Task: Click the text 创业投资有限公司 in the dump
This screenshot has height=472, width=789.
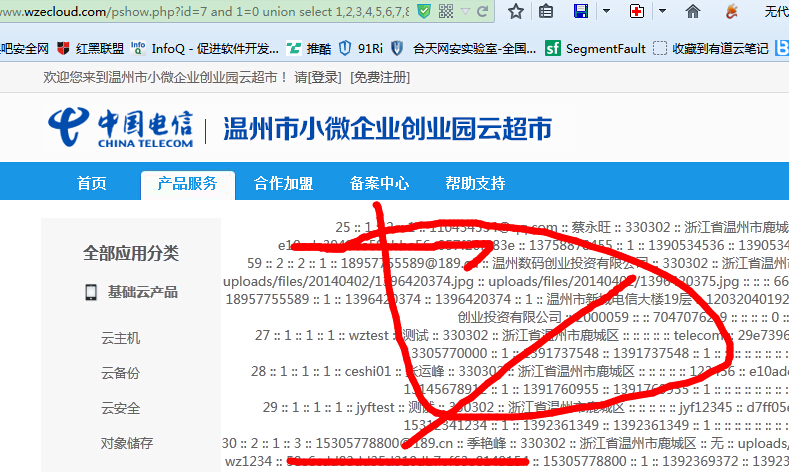Action: pos(509,317)
